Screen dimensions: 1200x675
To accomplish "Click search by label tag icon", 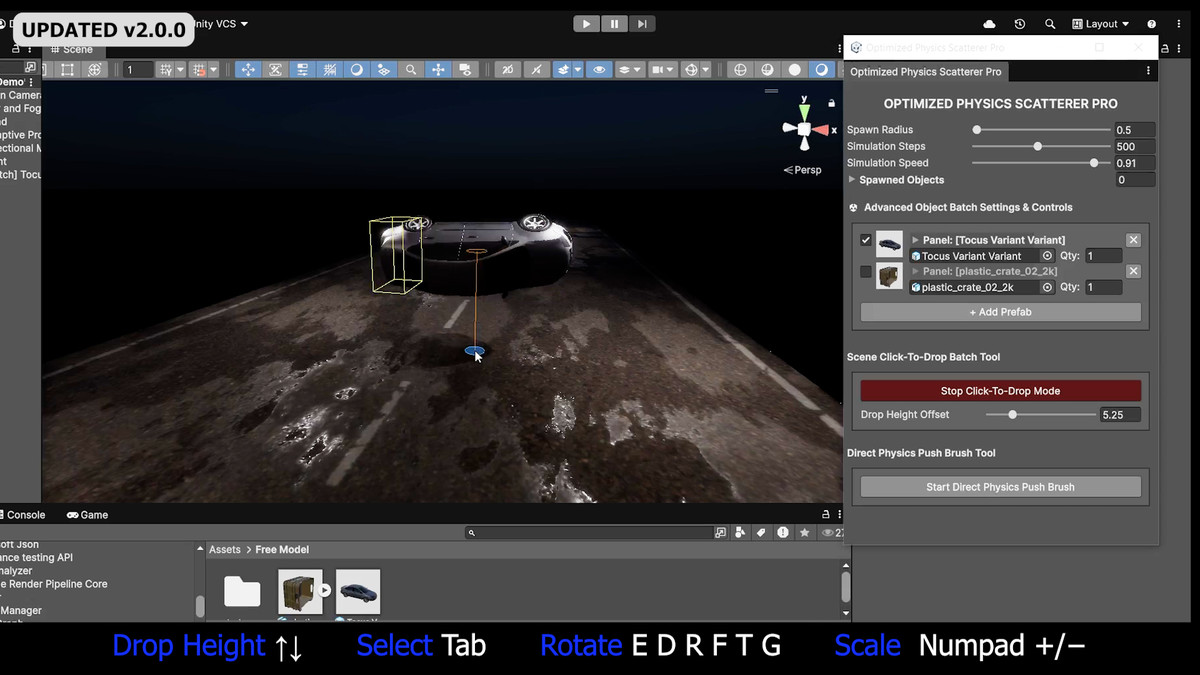I will [x=761, y=533].
